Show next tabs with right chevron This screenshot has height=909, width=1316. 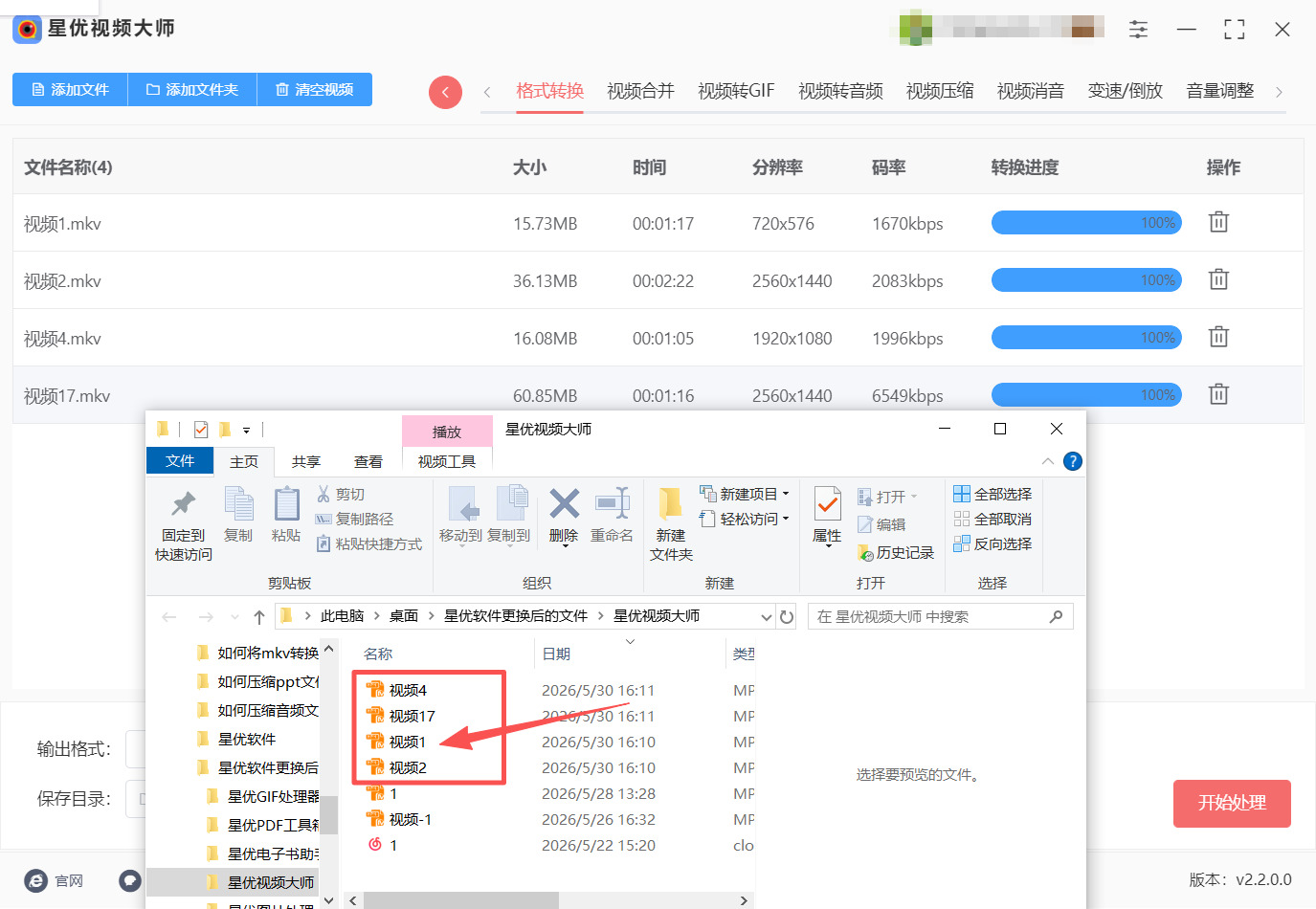(x=1280, y=92)
